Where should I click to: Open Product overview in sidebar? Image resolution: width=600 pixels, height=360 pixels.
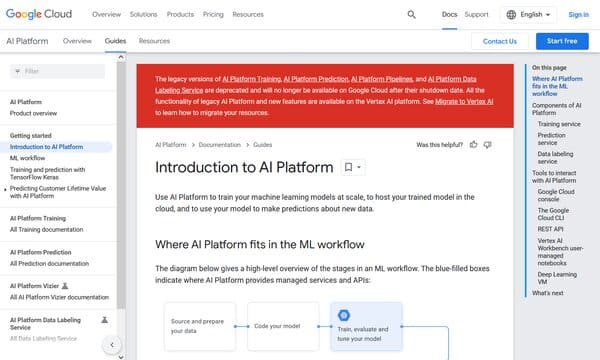[x=33, y=113]
